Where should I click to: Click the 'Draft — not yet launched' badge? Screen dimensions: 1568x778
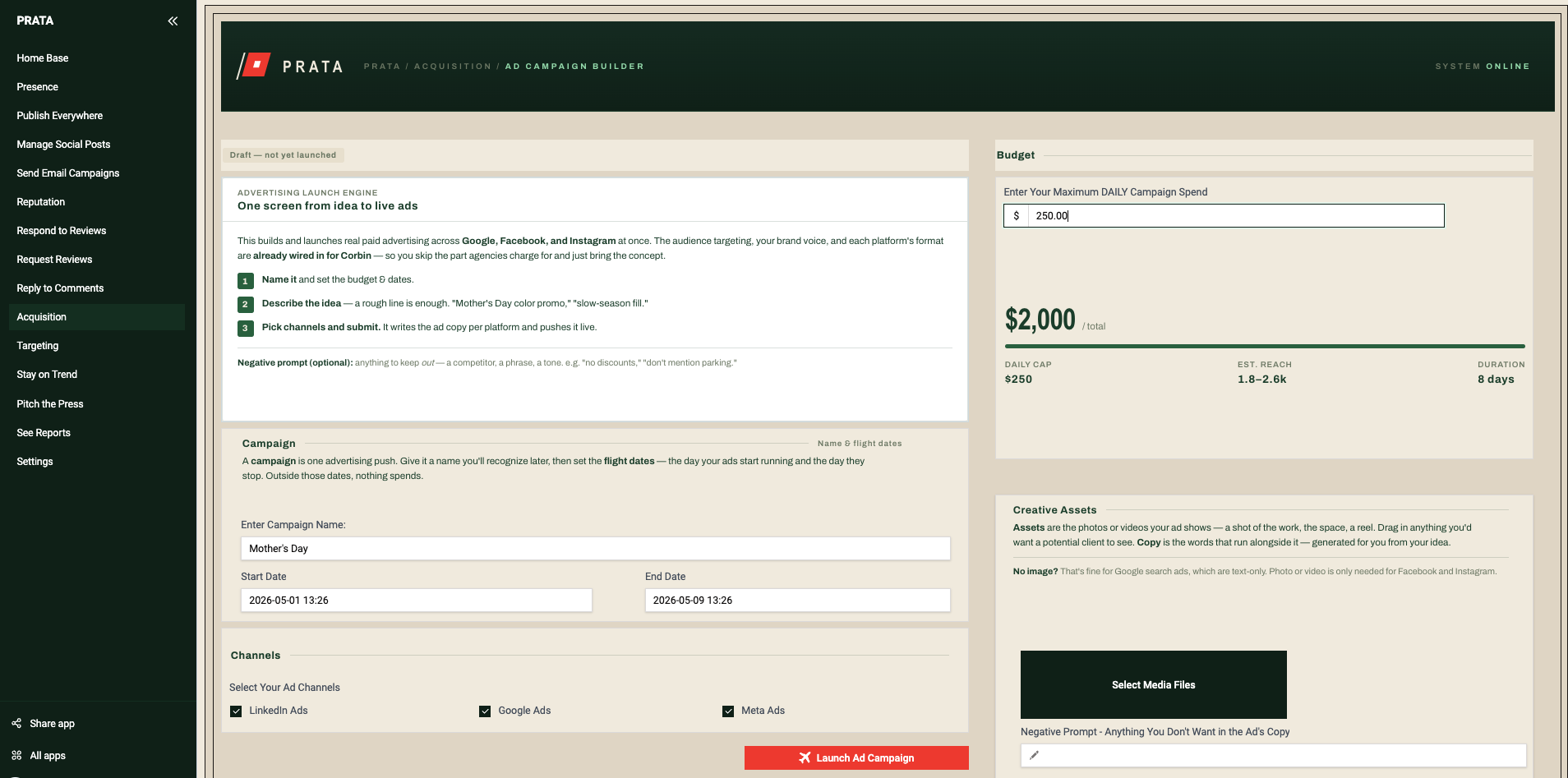(x=283, y=155)
